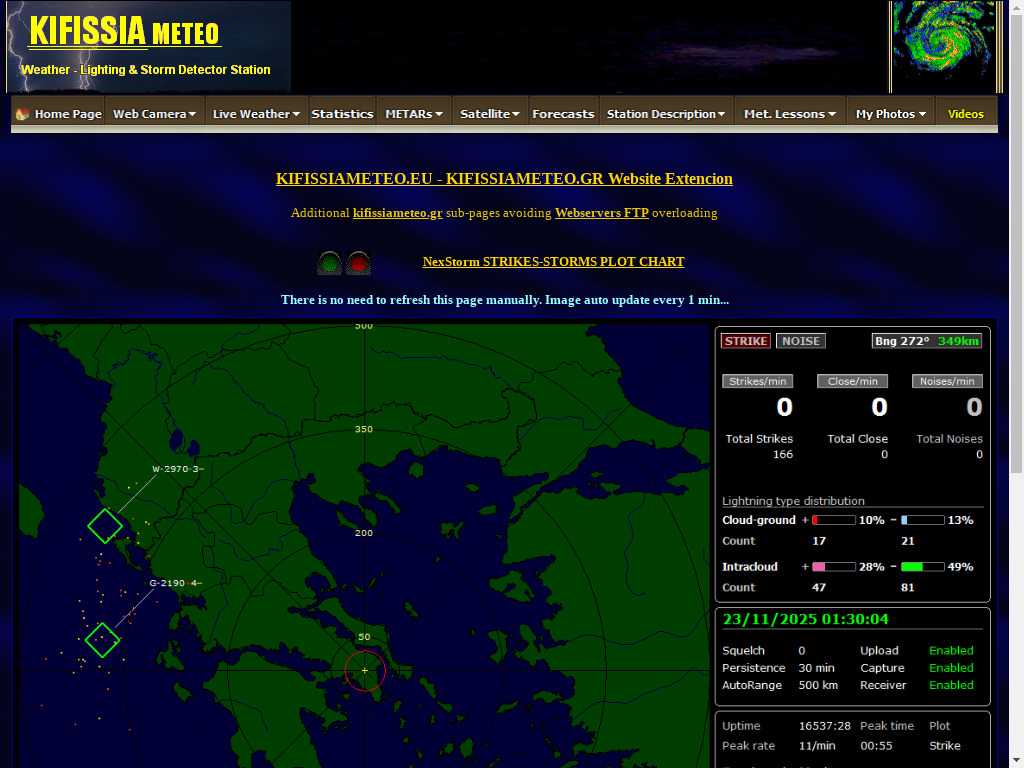
Task: Open the kifissiameteo.gr link
Action: [397, 213]
